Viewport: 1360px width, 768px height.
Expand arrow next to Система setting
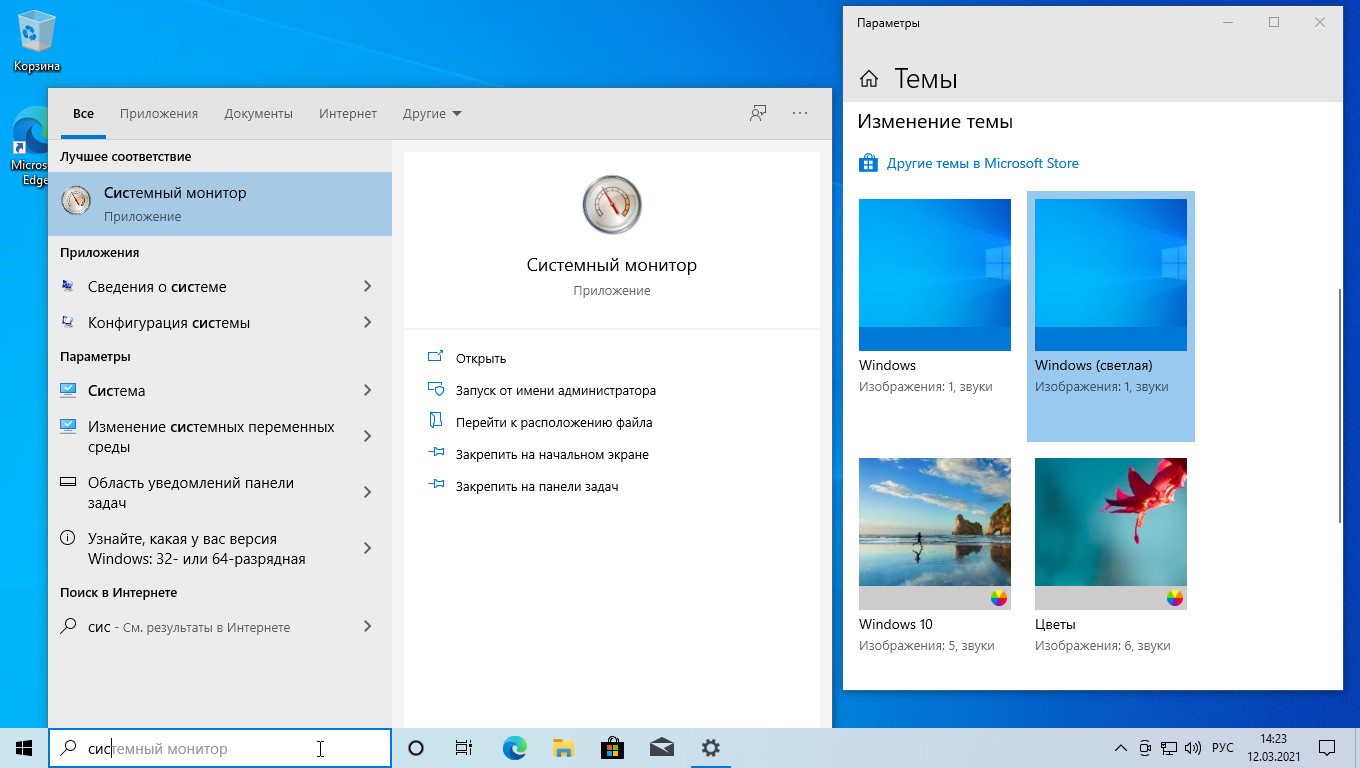click(367, 391)
